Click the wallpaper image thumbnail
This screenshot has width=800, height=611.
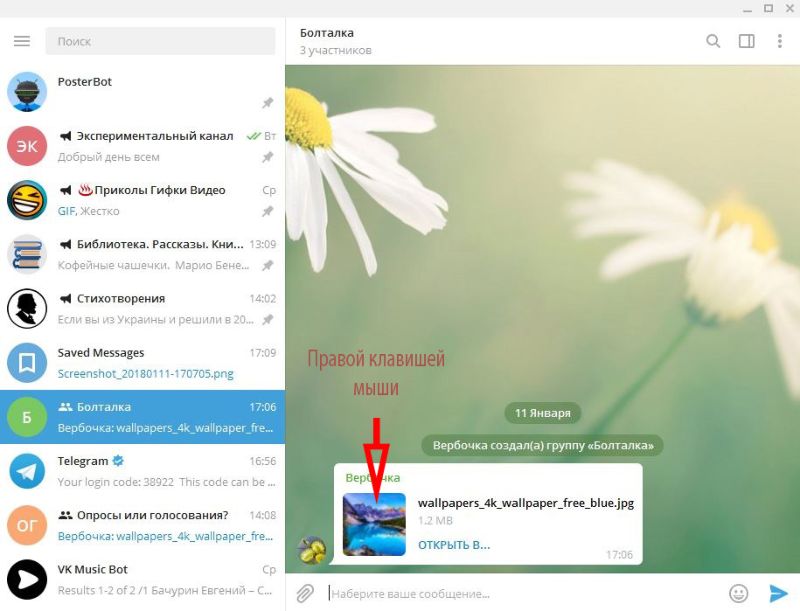click(x=374, y=524)
